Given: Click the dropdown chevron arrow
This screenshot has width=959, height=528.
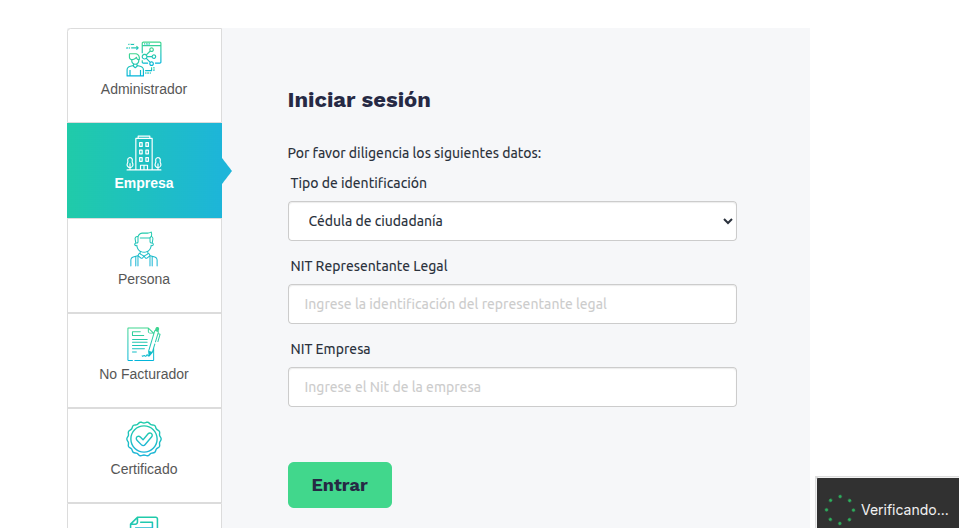Looking at the screenshot, I should click(x=727, y=221).
